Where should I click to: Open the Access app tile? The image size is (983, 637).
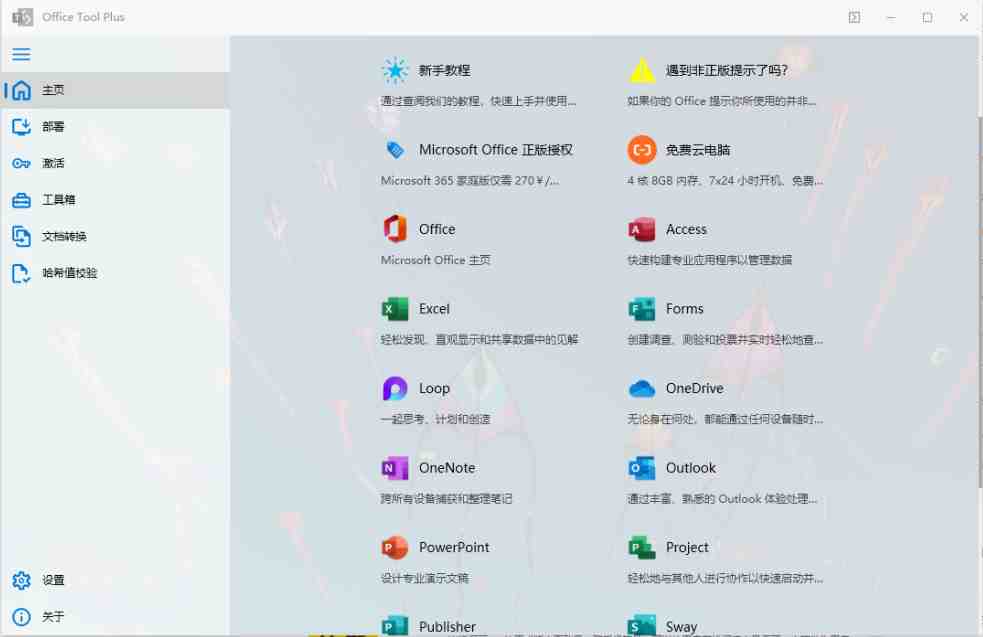687,229
